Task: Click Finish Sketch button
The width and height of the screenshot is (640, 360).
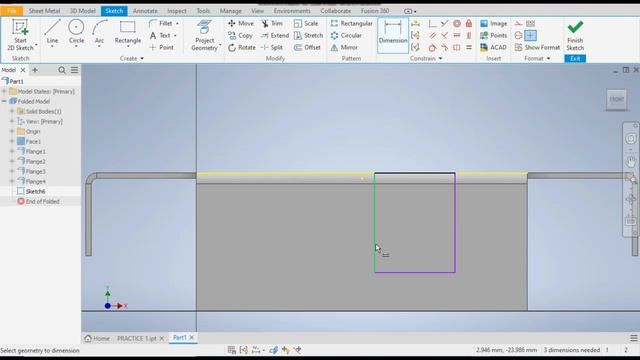Action: click(575, 36)
